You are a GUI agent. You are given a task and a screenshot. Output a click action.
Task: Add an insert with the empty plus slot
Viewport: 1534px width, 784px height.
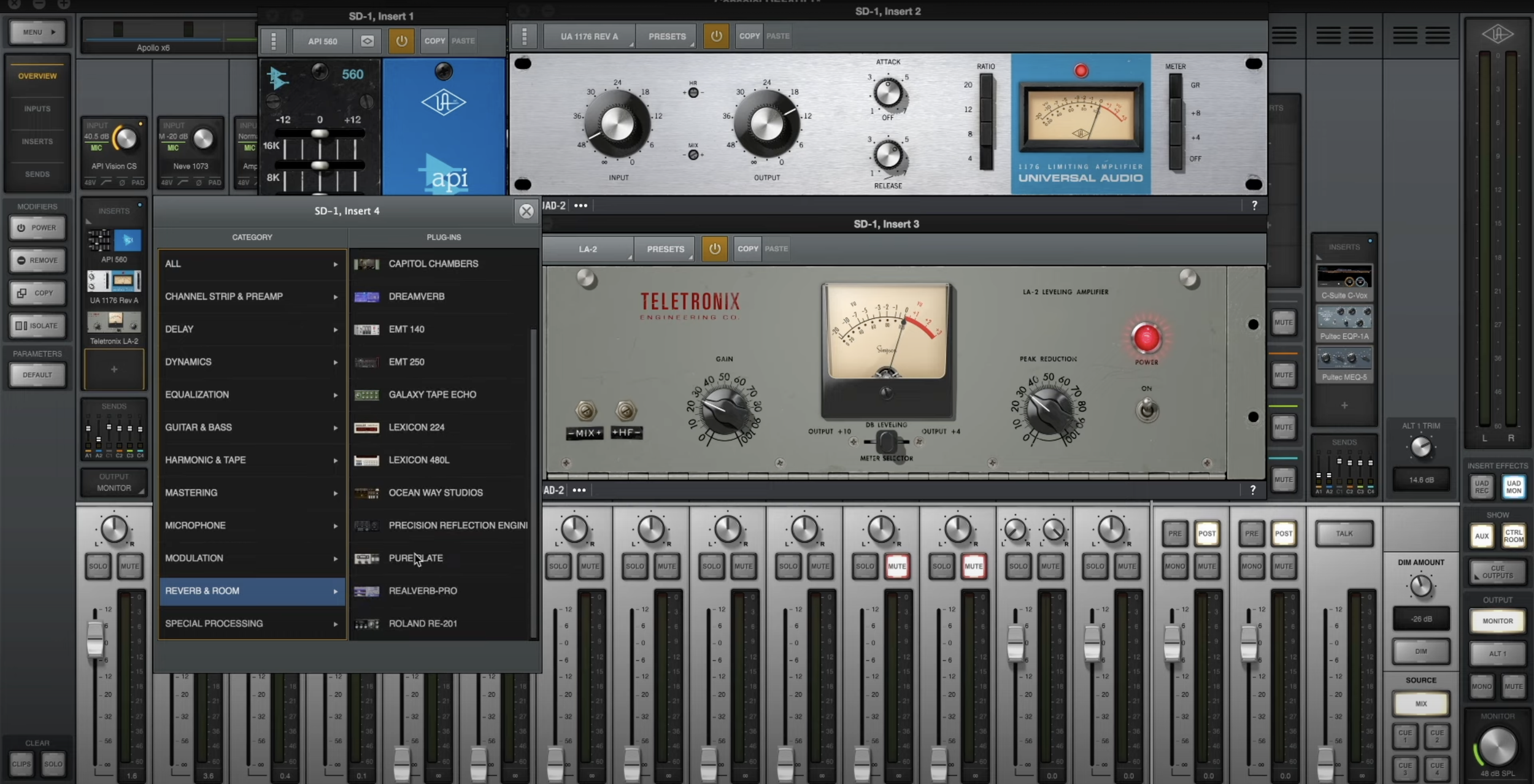(114, 369)
